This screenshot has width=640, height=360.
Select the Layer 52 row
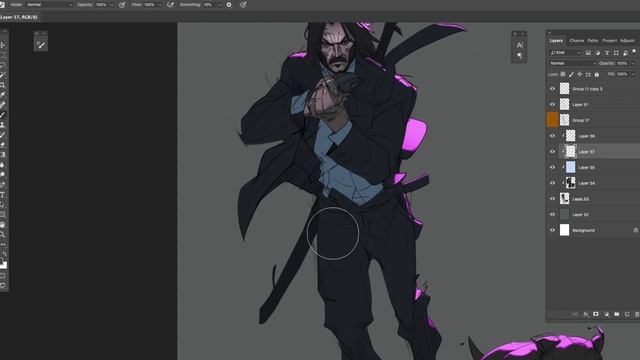[593, 214]
